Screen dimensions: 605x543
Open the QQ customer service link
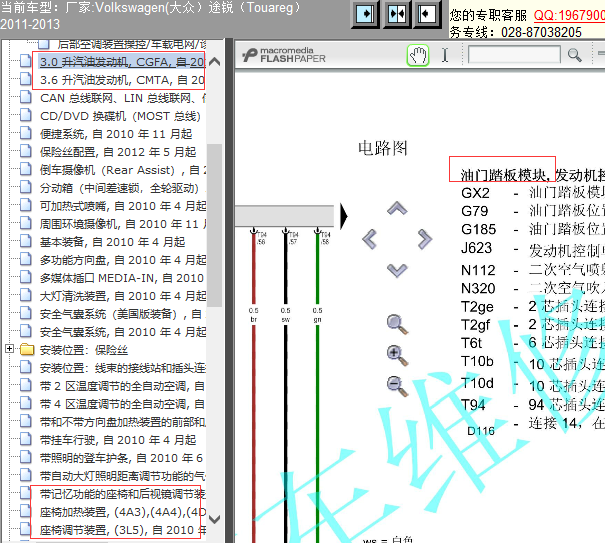[569, 15]
